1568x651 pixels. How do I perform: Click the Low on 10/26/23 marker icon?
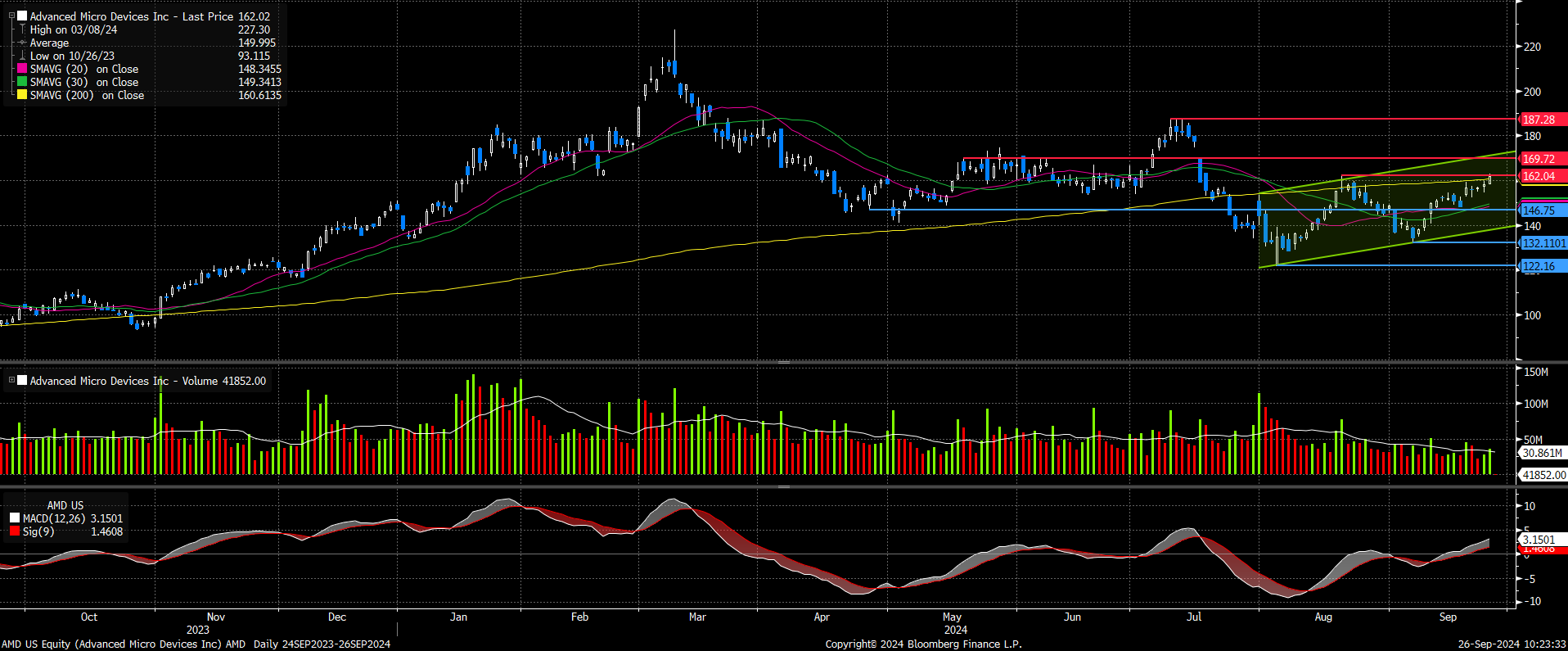tap(22, 56)
